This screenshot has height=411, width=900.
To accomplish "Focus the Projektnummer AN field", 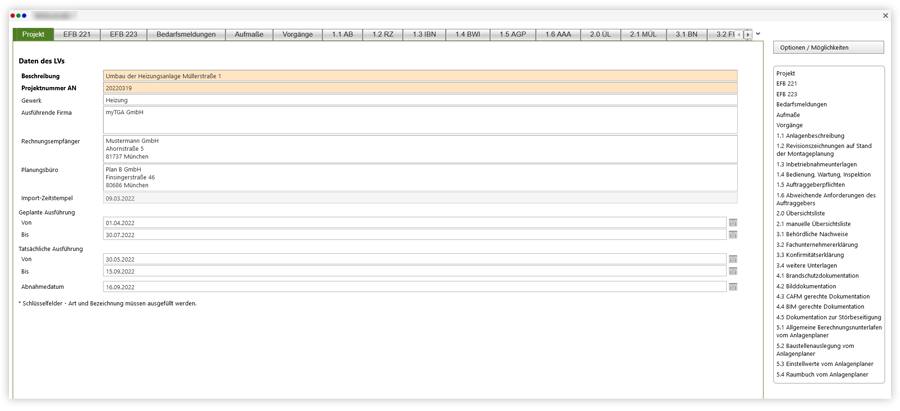I will pyautogui.click(x=420, y=88).
